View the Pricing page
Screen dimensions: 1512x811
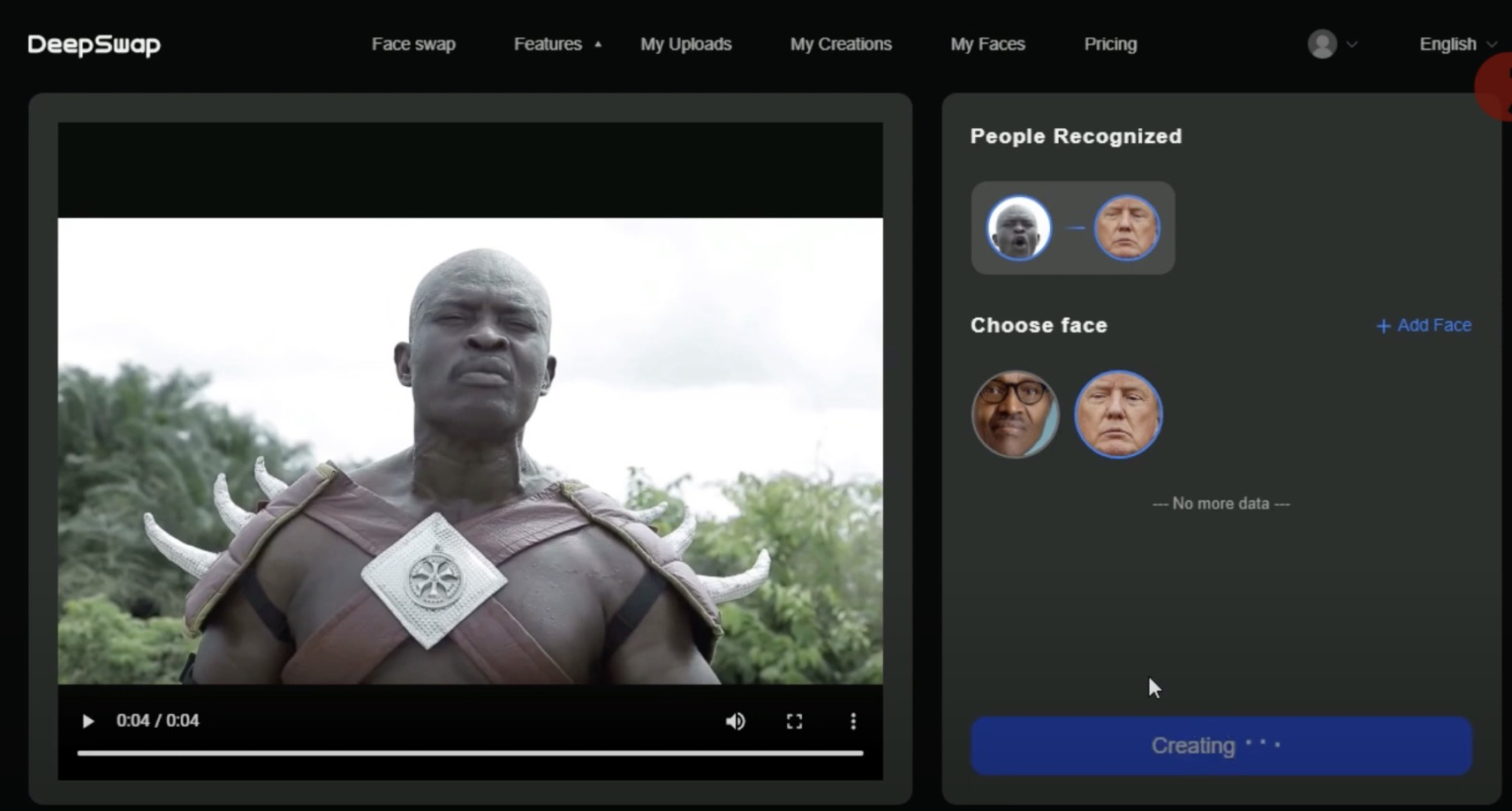pos(1110,44)
